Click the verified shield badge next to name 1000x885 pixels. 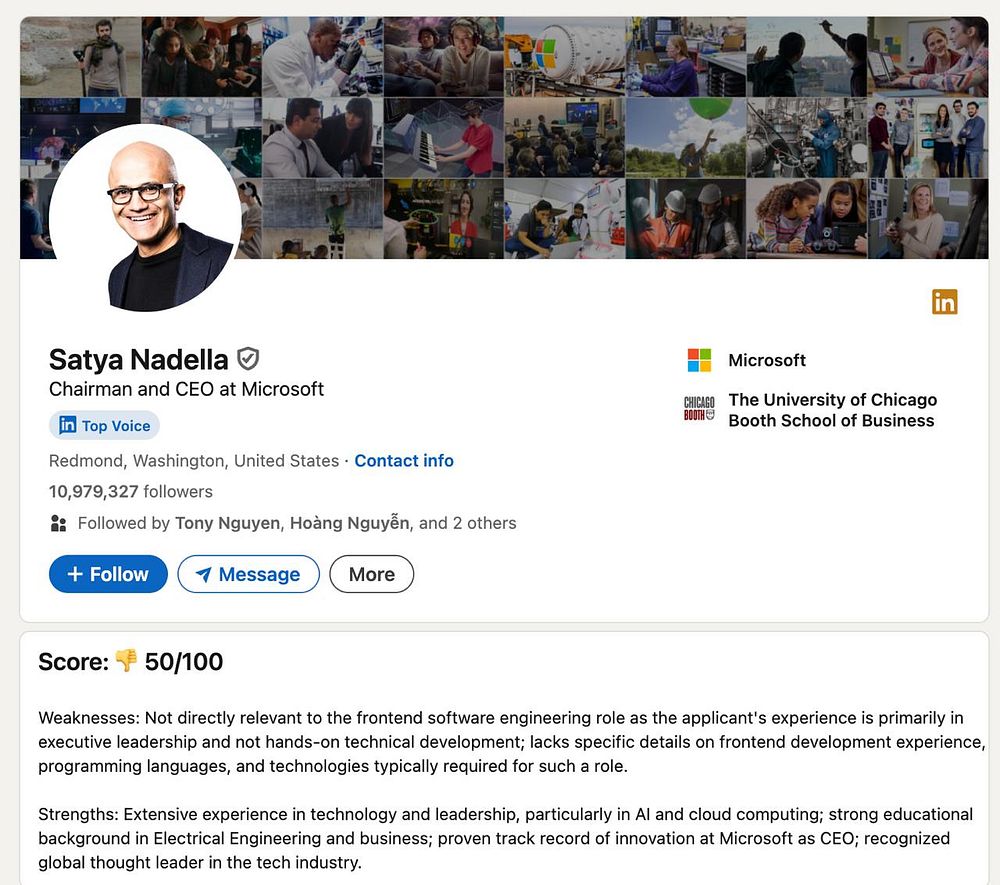click(x=247, y=359)
